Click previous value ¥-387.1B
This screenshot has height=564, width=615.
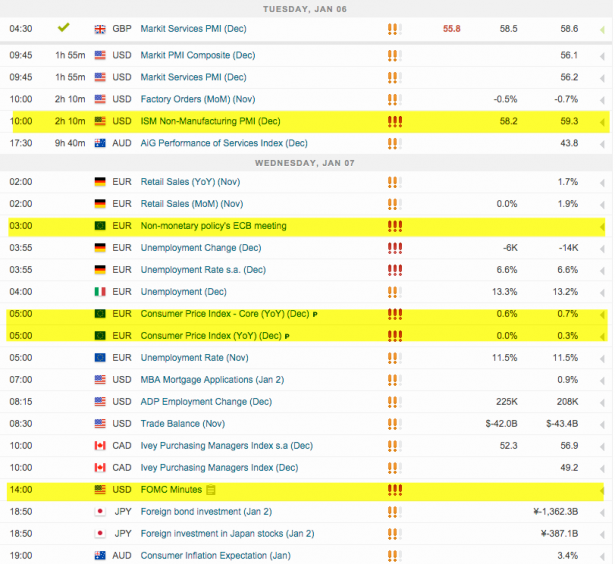point(559,533)
